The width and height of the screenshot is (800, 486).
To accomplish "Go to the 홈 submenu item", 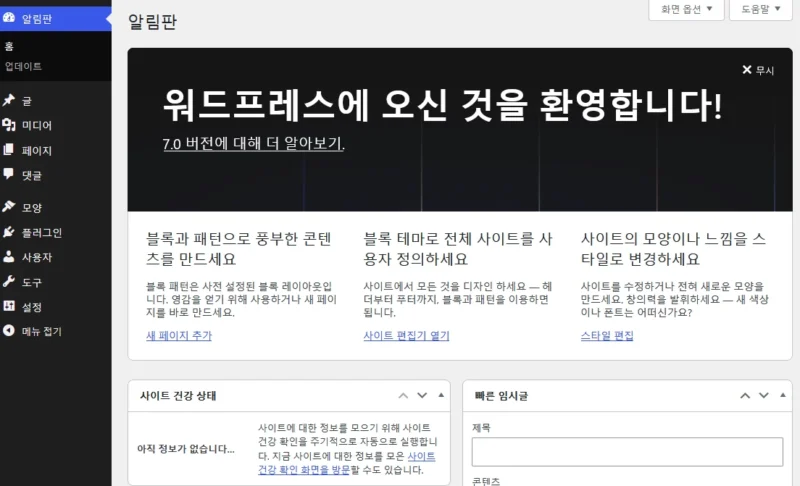I will [56, 46].
